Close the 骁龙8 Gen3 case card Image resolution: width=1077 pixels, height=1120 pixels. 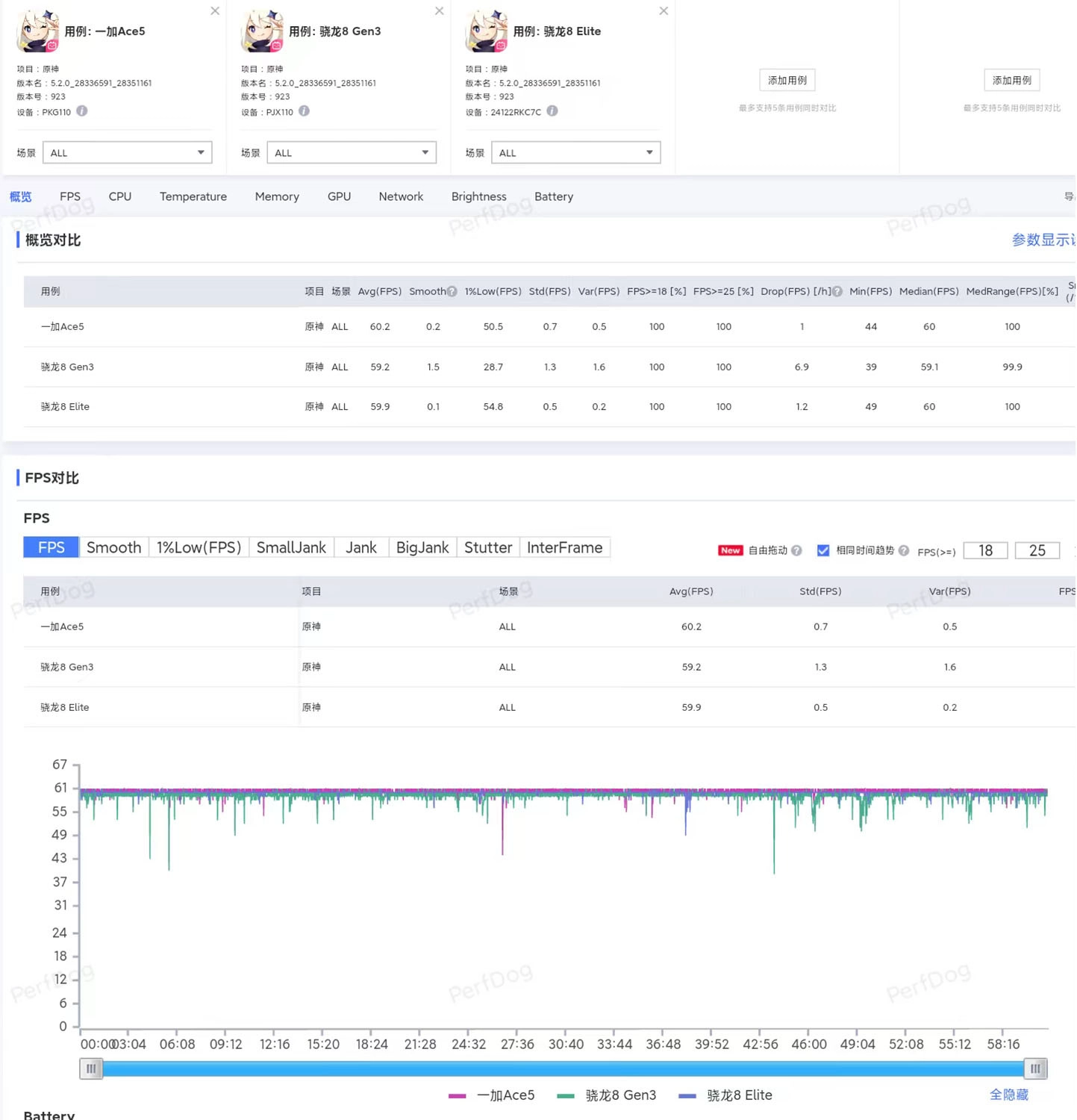440,11
